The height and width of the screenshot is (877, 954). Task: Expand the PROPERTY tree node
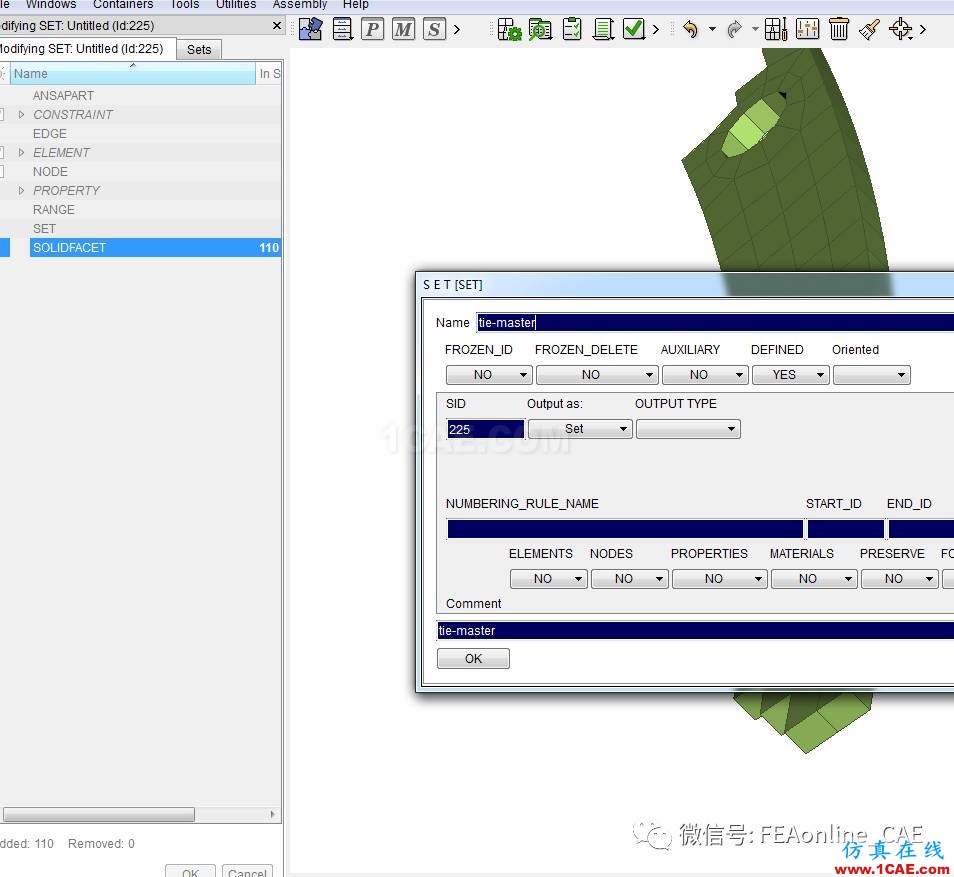[x=21, y=190]
